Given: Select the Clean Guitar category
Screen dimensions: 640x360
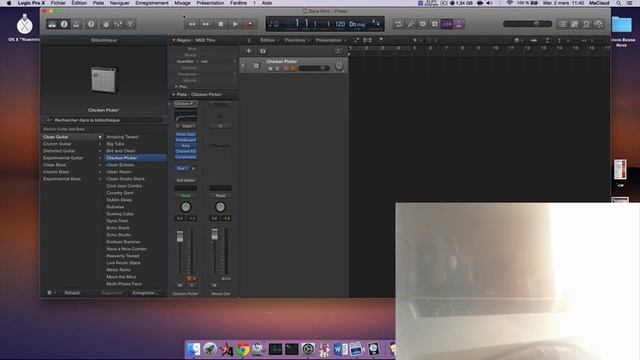Looking at the screenshot, I should tap(72, 137).
